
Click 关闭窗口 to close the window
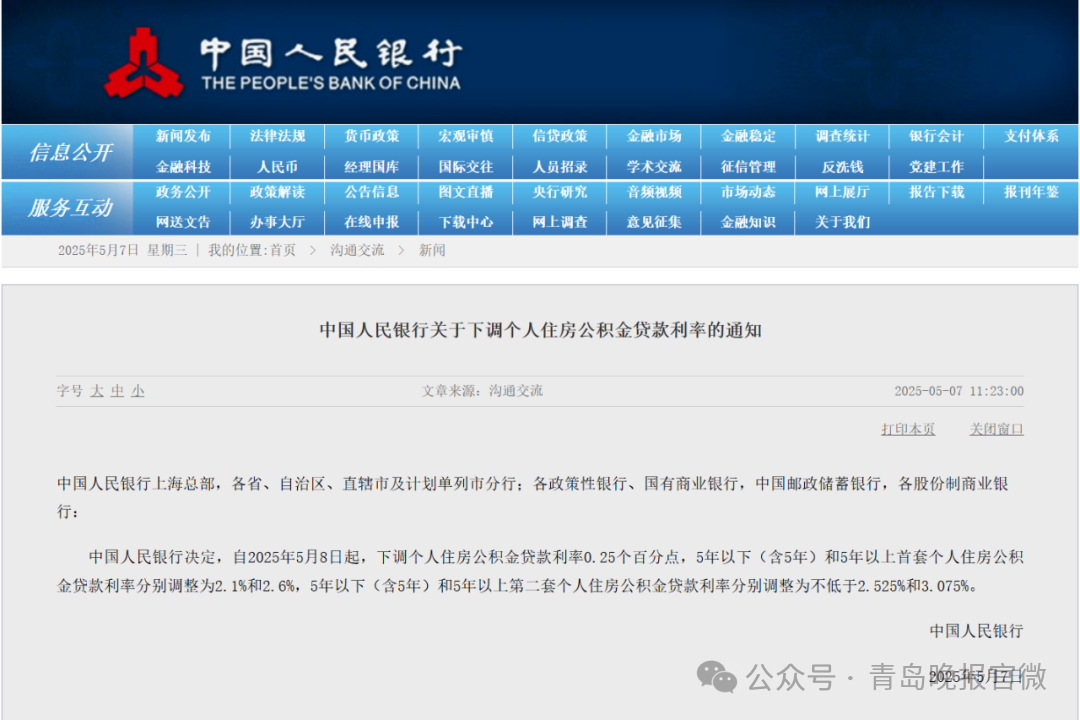pyautogui.click(x=996, y=428)
